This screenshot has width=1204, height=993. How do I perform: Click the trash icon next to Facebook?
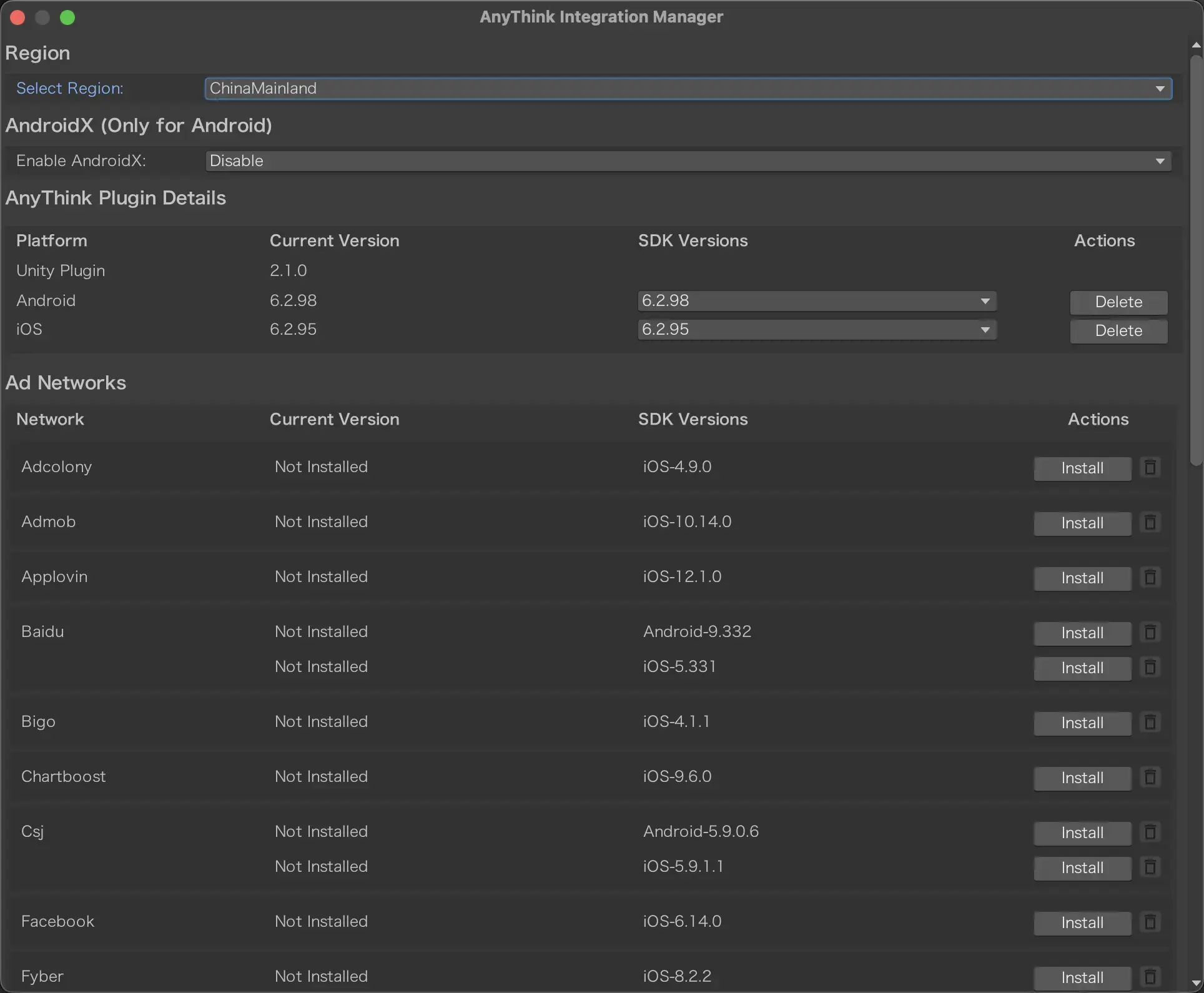pyautogui.click(x=1150, y=921)
